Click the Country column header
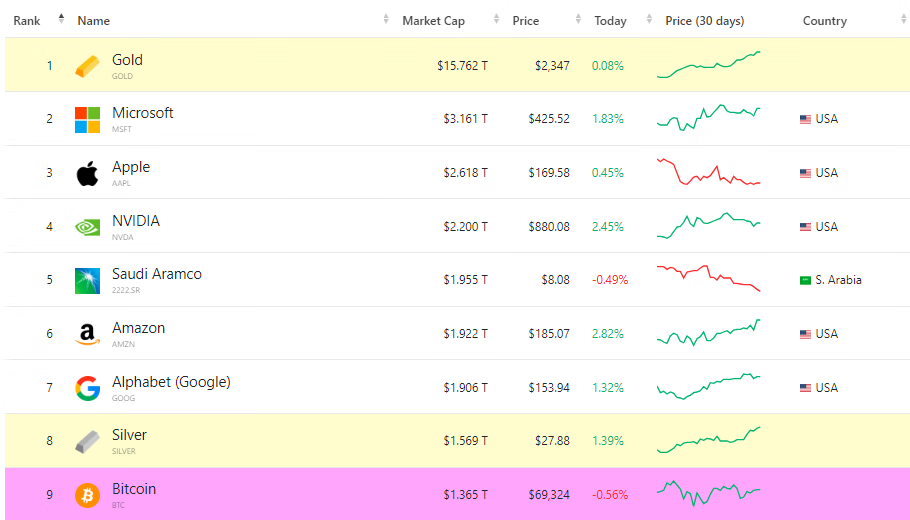The image size is (910, 520). pyautogui.click(x=825, y=21)
